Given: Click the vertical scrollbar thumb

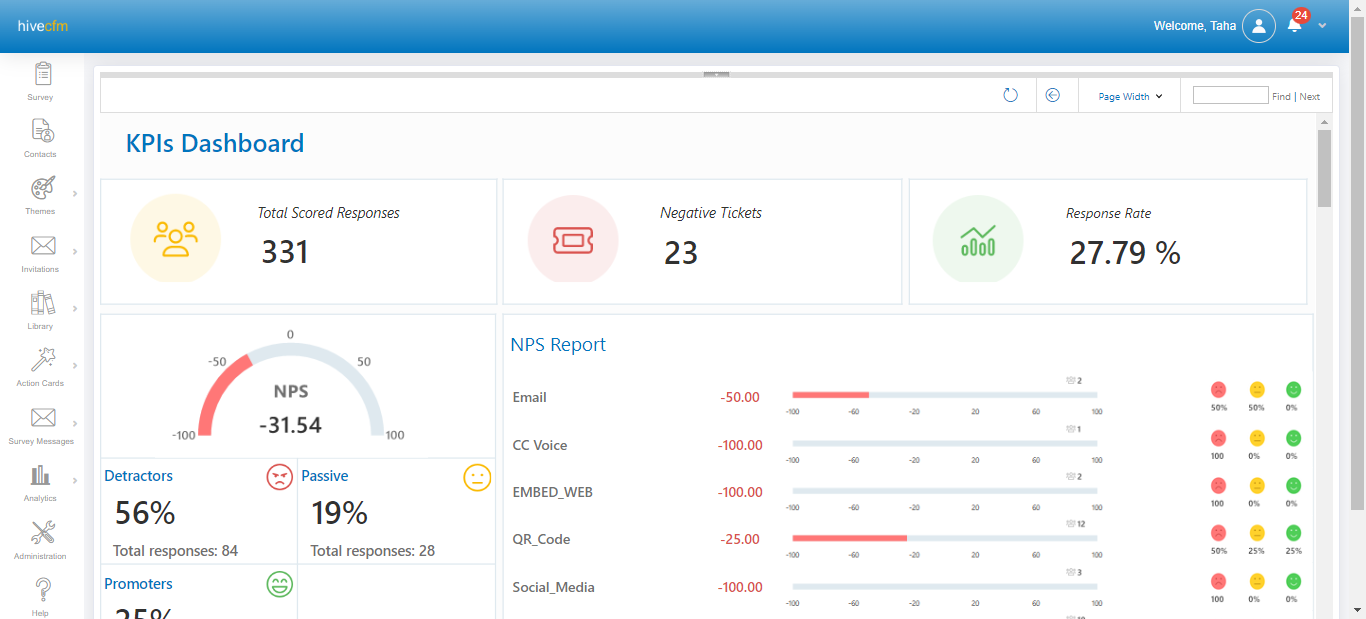Looking at the screenshot, I should pos(1325,168).
